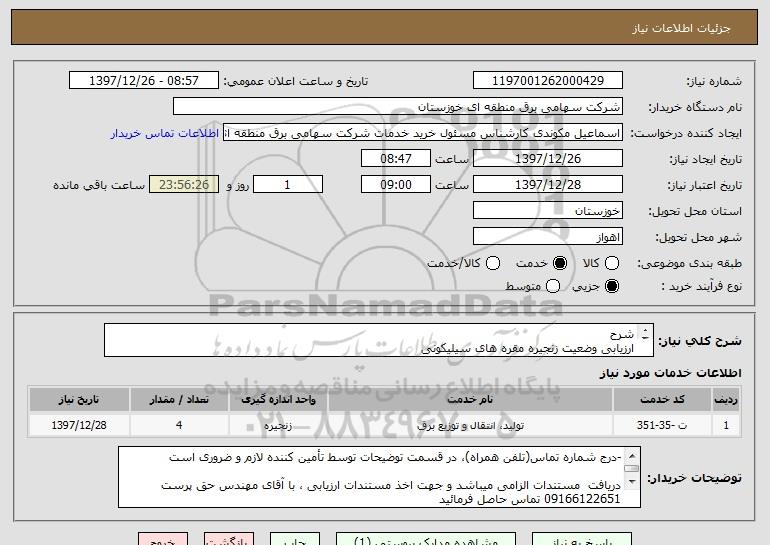
Task: Click the شماره نیاز field 1197001262000429
Action: (548, 81)
